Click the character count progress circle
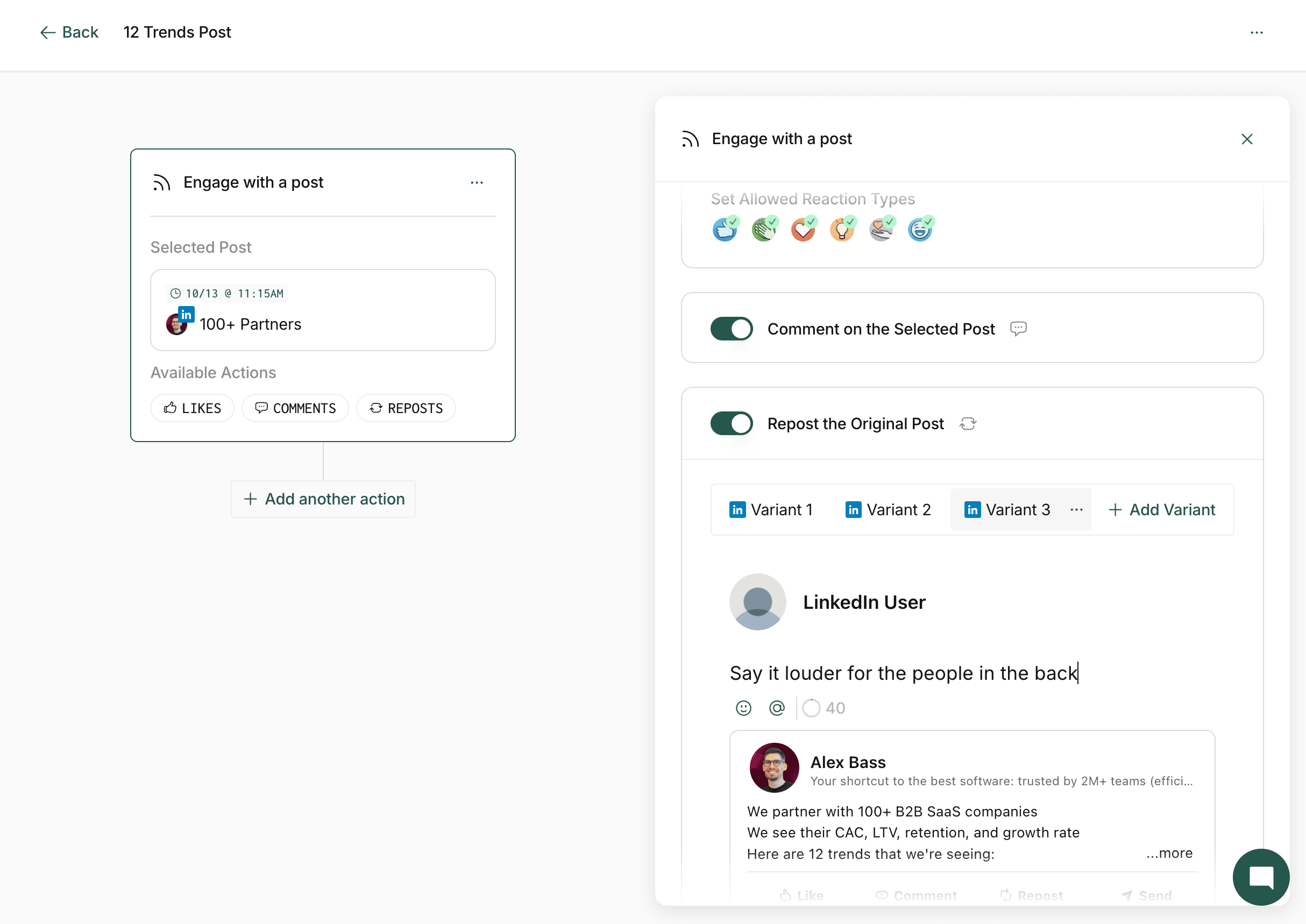The height and width of the screenshot is (924, 1306). (x=812, y=708)
